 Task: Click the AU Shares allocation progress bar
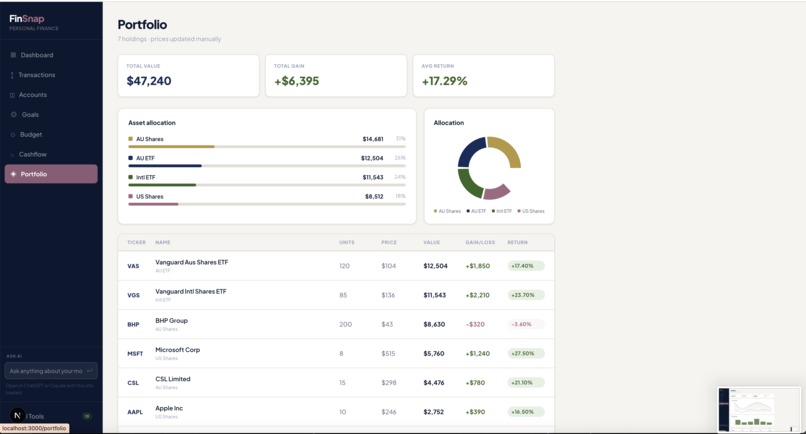tap(267, 147)
